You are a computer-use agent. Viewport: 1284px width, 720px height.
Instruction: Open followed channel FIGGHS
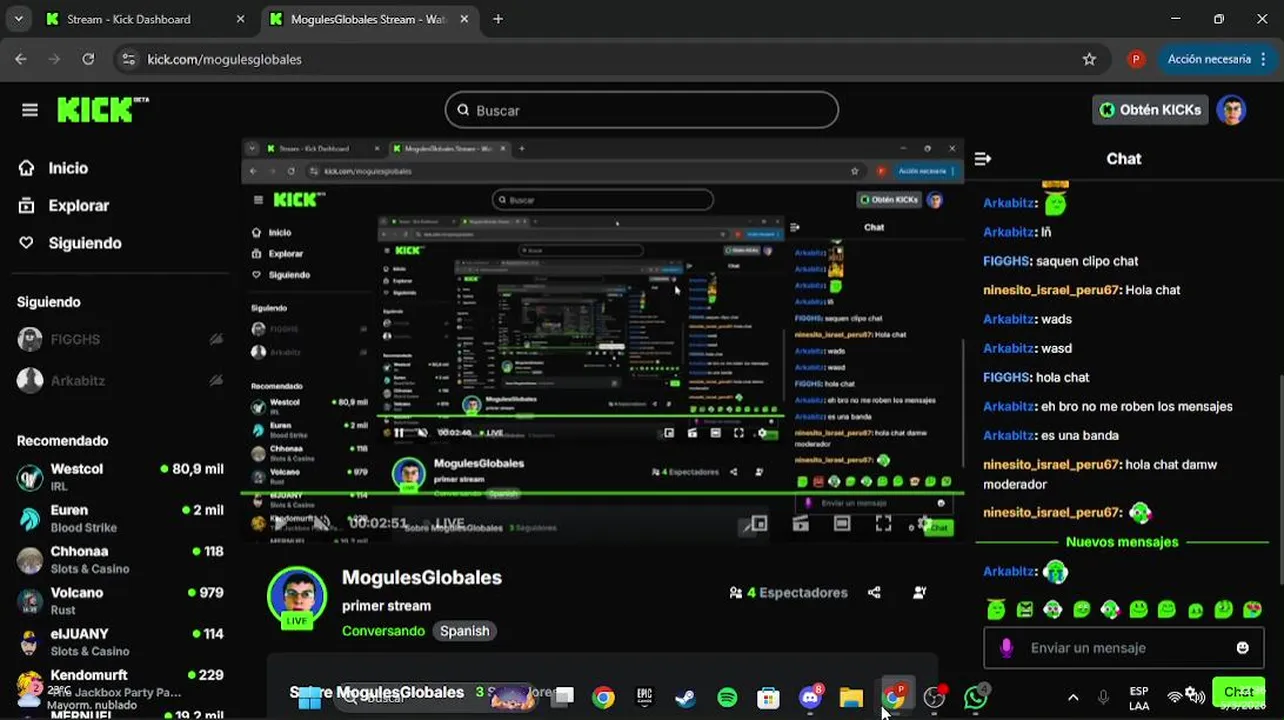[120, 339]
